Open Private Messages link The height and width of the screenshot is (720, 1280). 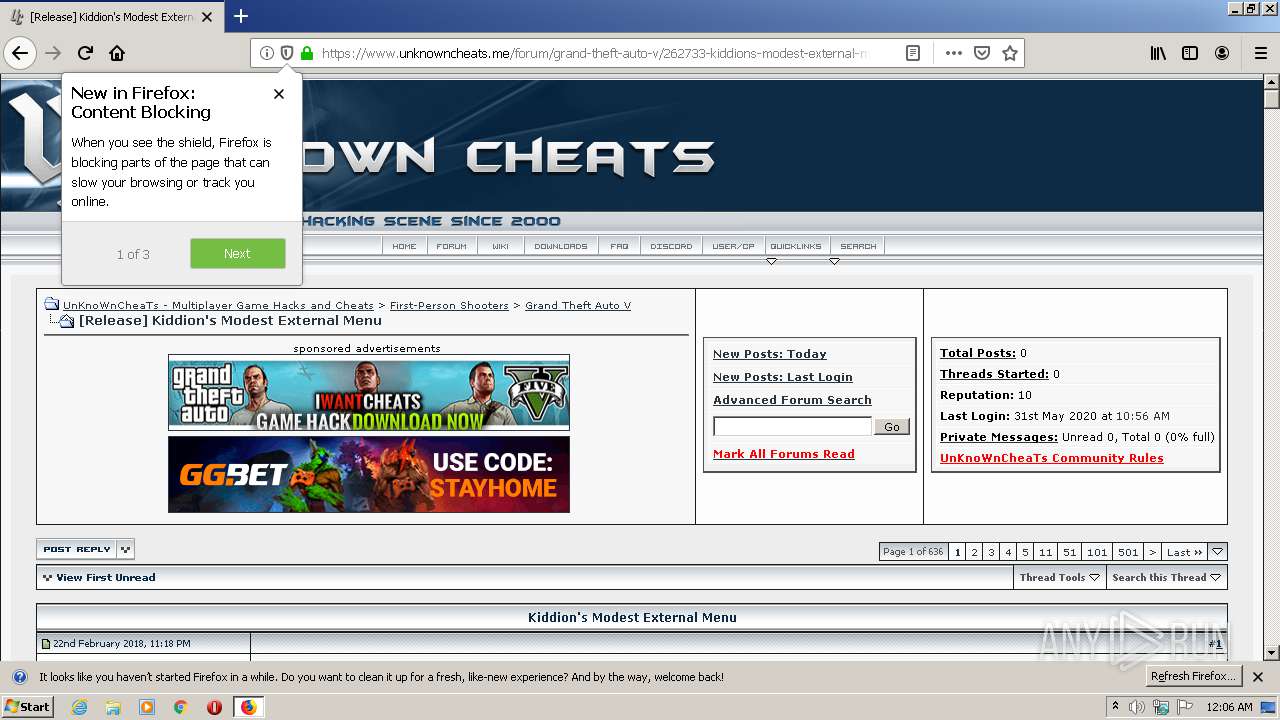click(x=999, y=437)
